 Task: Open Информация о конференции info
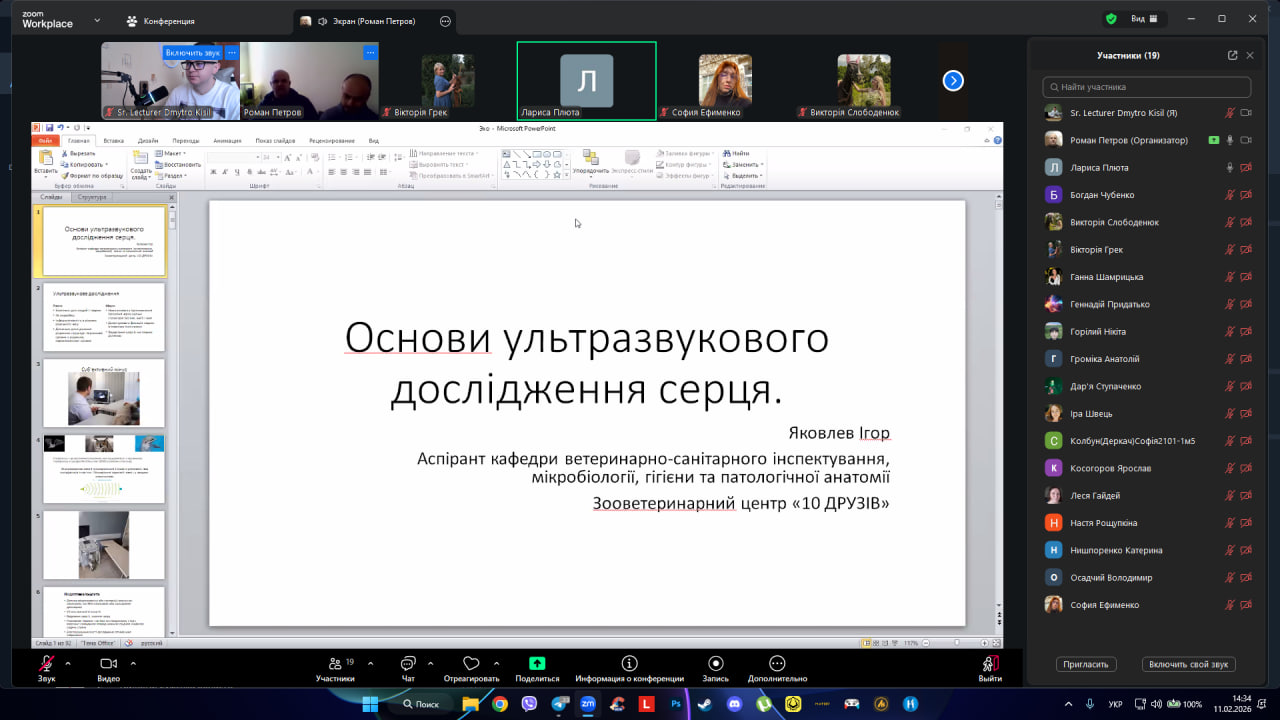pyautogui.click(x=629, y=663)
